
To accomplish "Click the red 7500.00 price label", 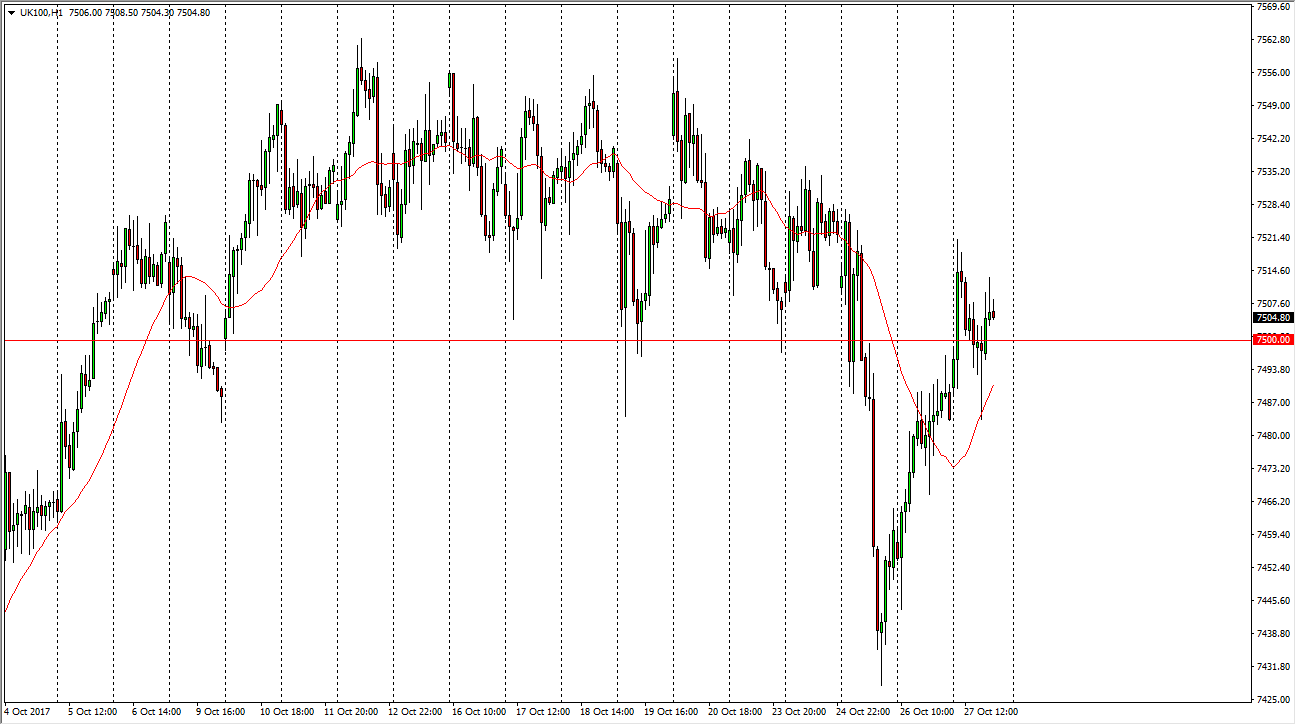I will tap(1272, 340).
